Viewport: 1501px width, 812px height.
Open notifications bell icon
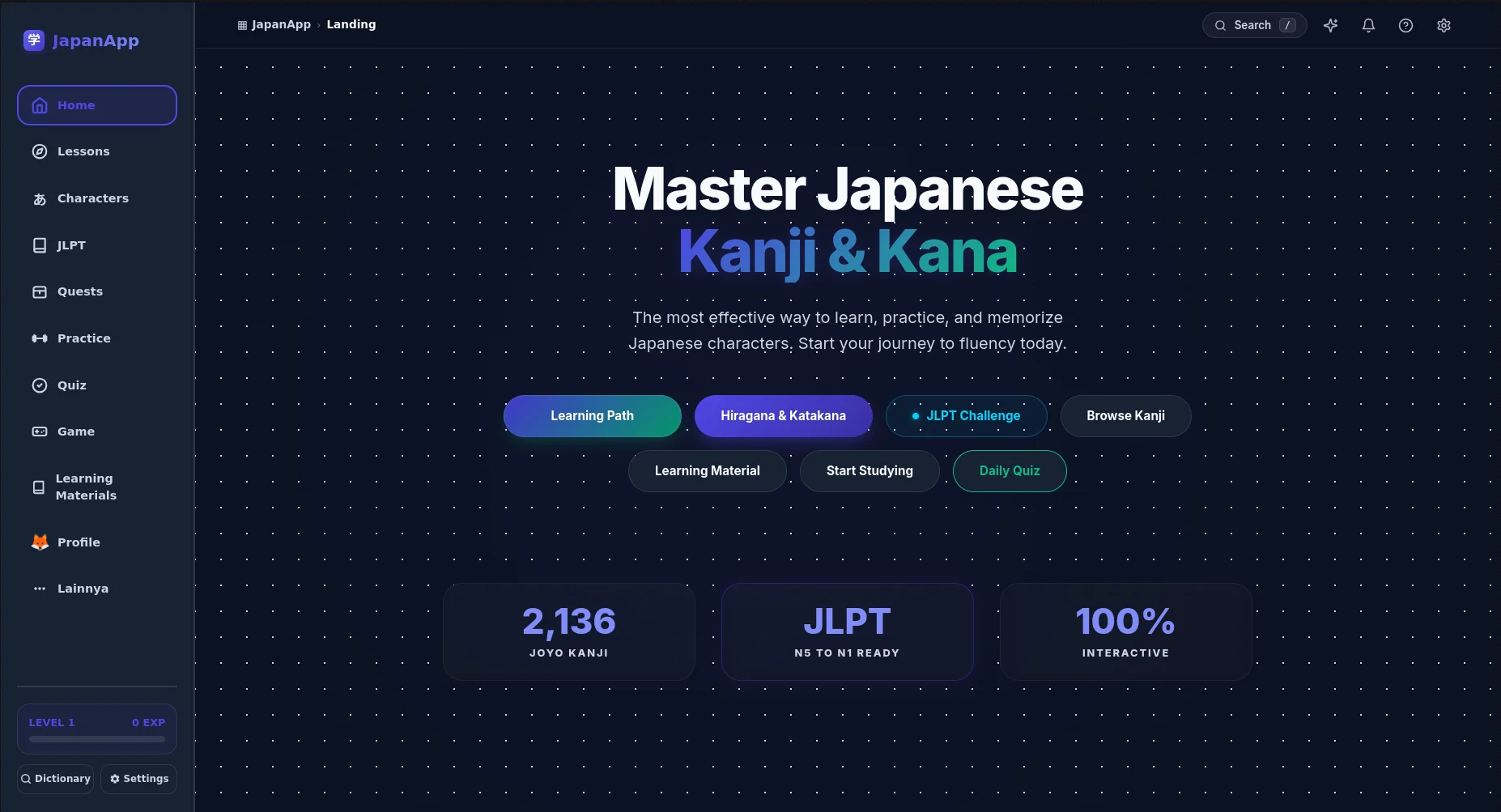[1368, 25]
